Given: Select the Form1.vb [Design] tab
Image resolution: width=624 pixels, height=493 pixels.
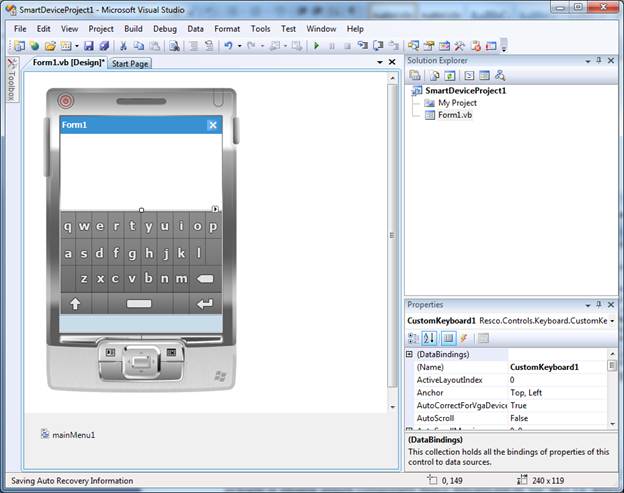Looking at the screenshot, I should point(68,62).
